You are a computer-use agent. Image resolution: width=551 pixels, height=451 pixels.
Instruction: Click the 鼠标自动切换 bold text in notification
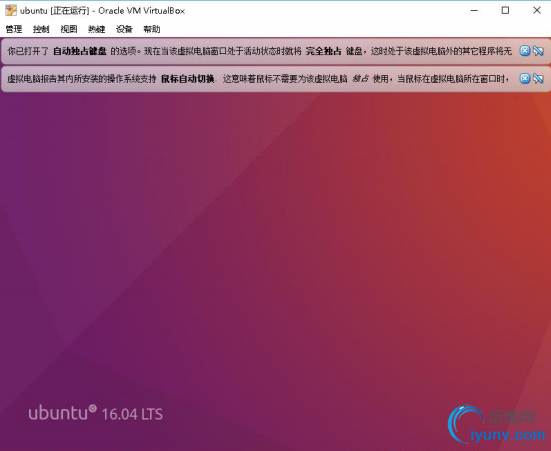pos(188,79)
